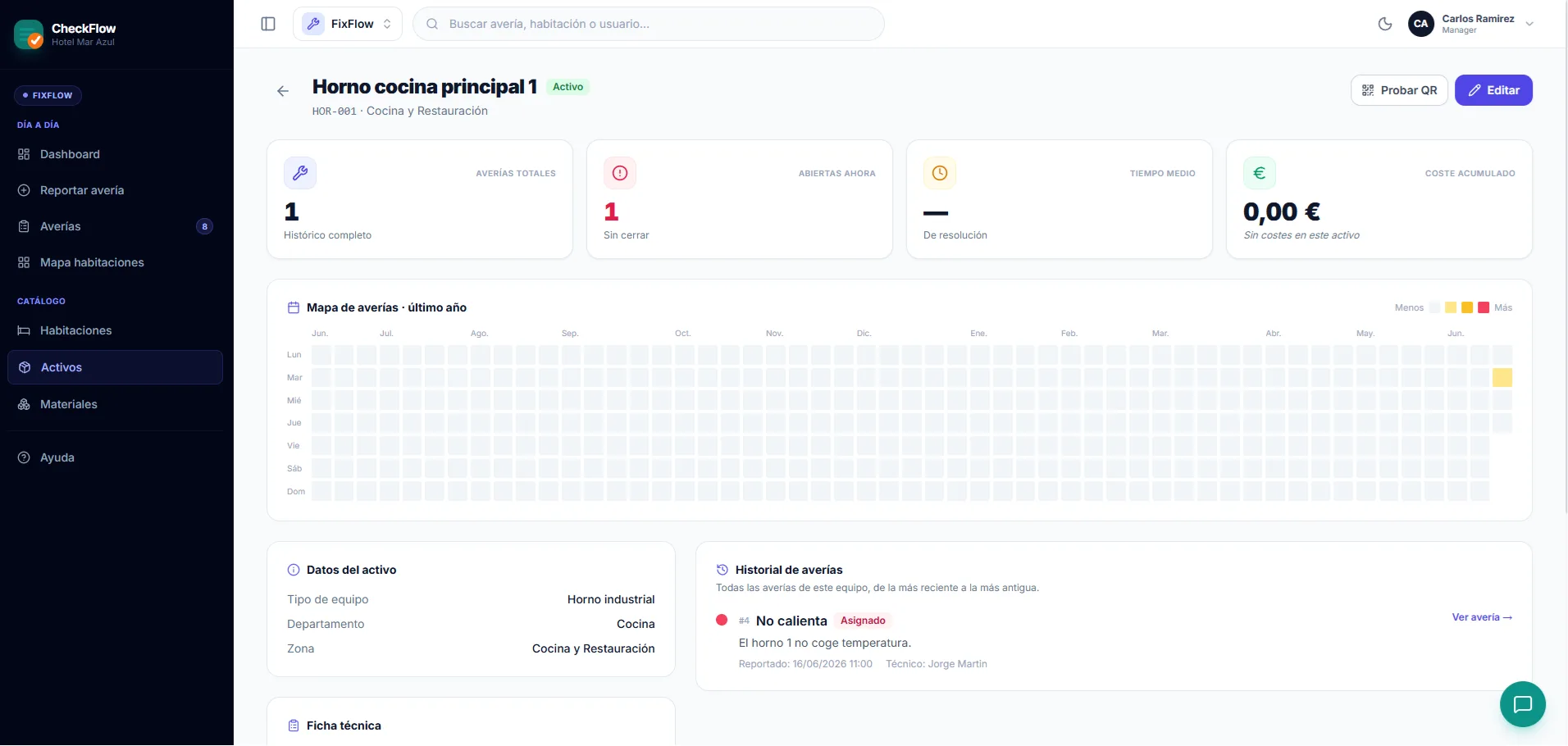Select the yellow highlighted heatmap cell

tap(1502, 377)
